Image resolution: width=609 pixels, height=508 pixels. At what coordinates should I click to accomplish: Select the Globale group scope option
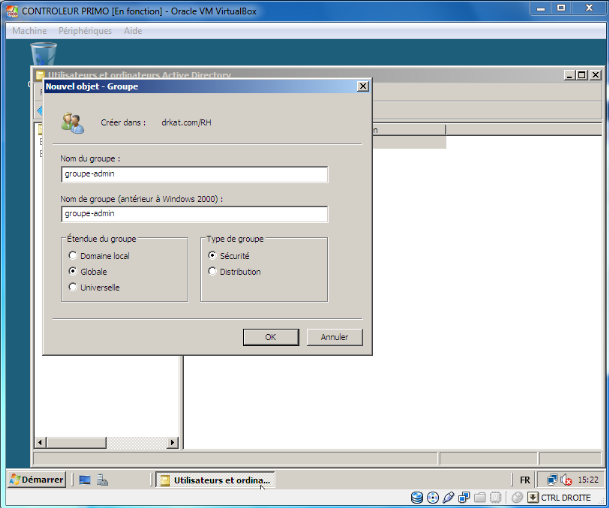click(73, 271)
